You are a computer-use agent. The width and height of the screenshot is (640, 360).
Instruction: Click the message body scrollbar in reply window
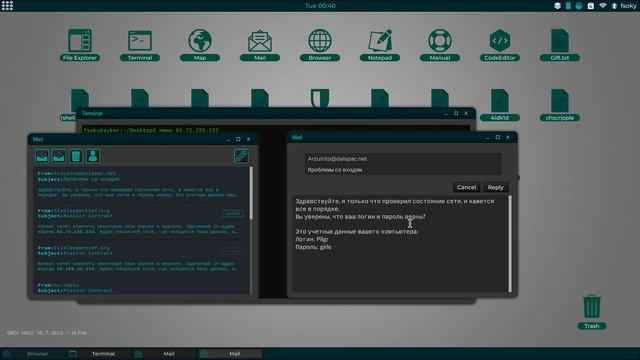click(x=509, y=244)
